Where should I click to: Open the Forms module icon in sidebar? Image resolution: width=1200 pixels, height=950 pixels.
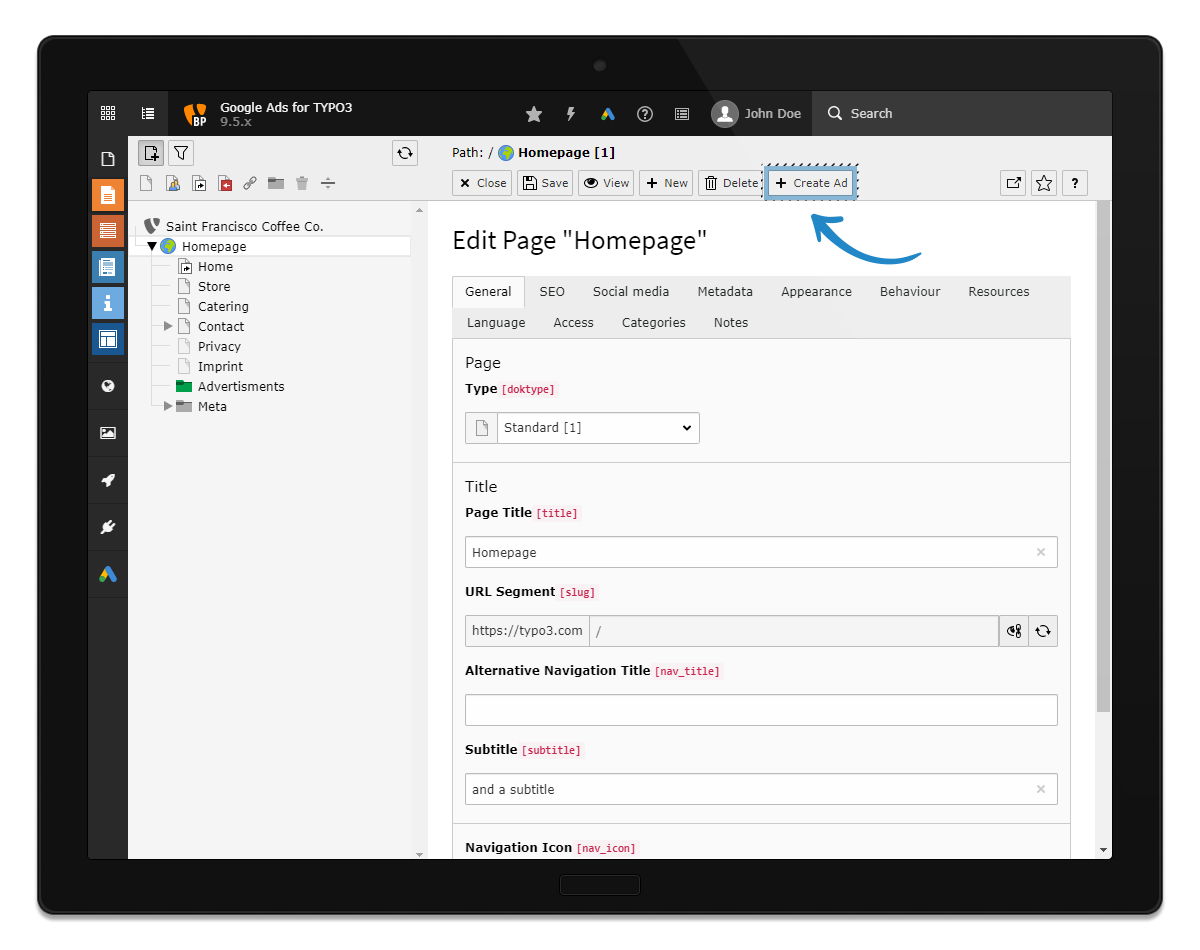pyautogui.click(x=108, y=267)
